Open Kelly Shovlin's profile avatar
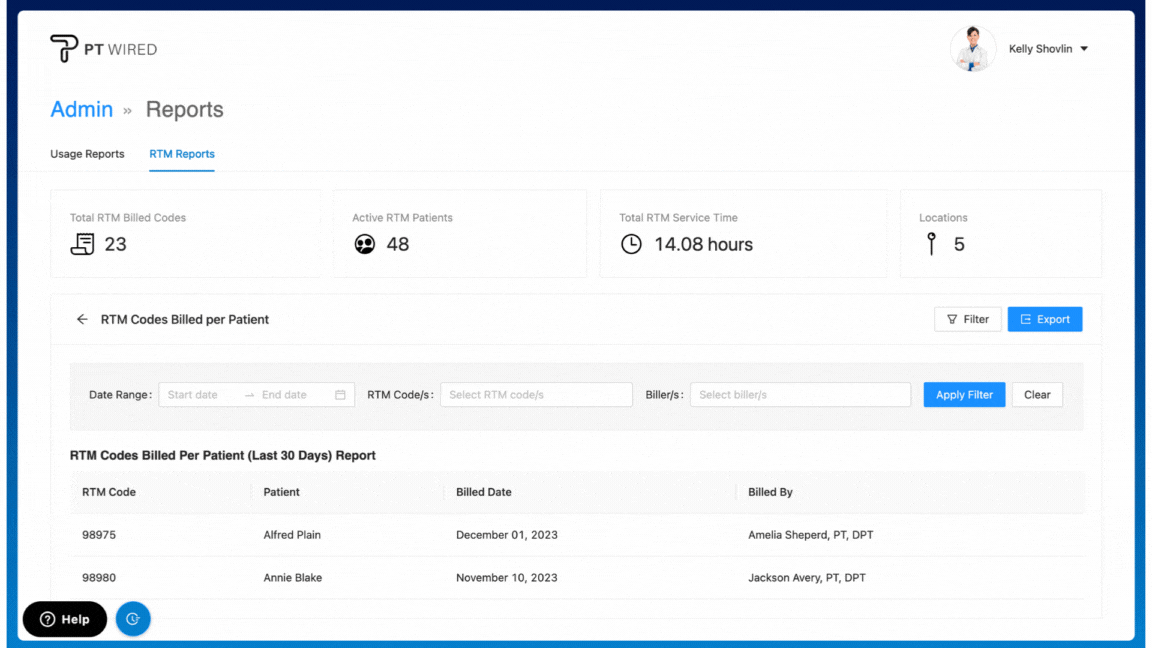 (972, 49)
